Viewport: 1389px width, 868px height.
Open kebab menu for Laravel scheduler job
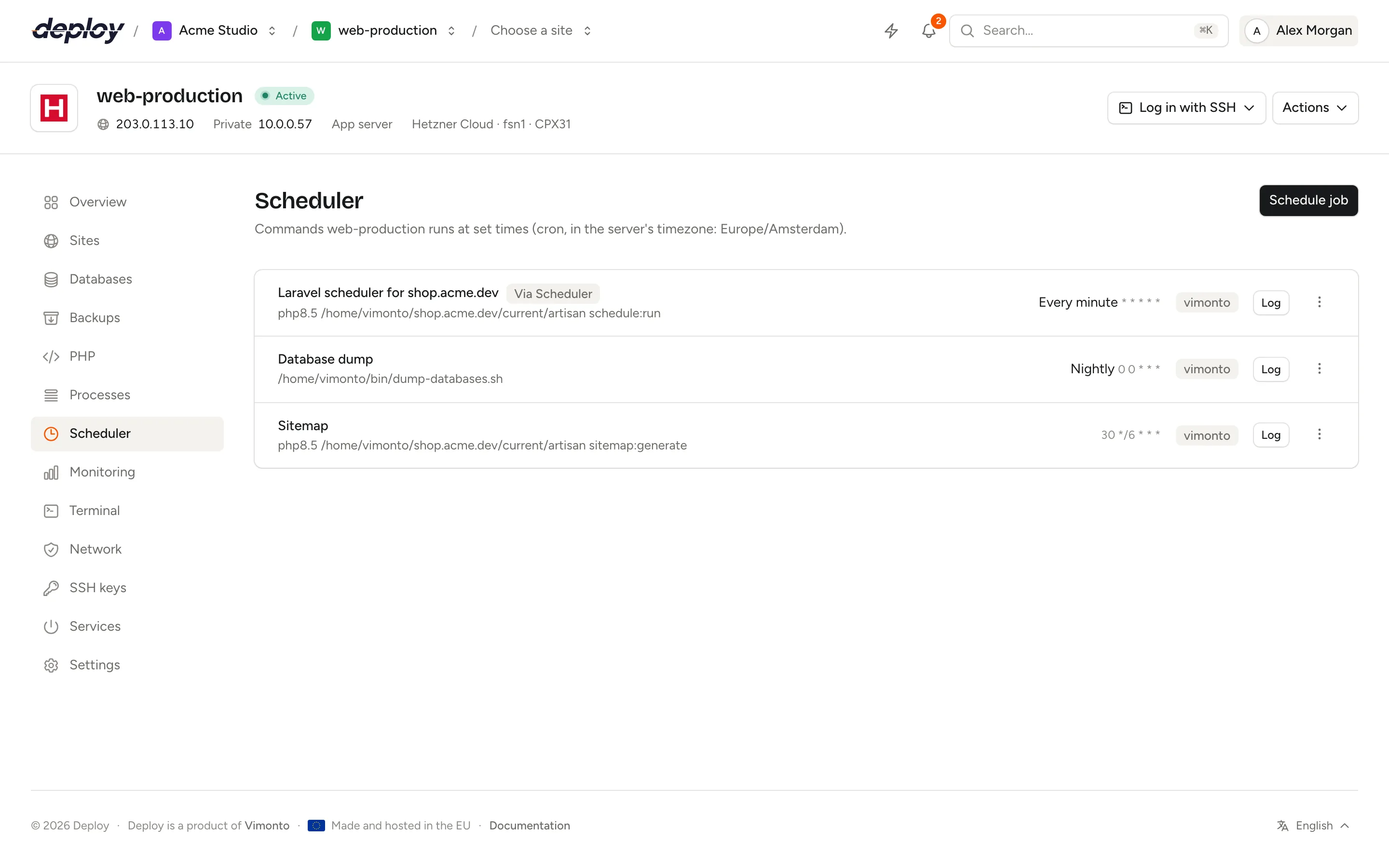tap(1319, 302)
